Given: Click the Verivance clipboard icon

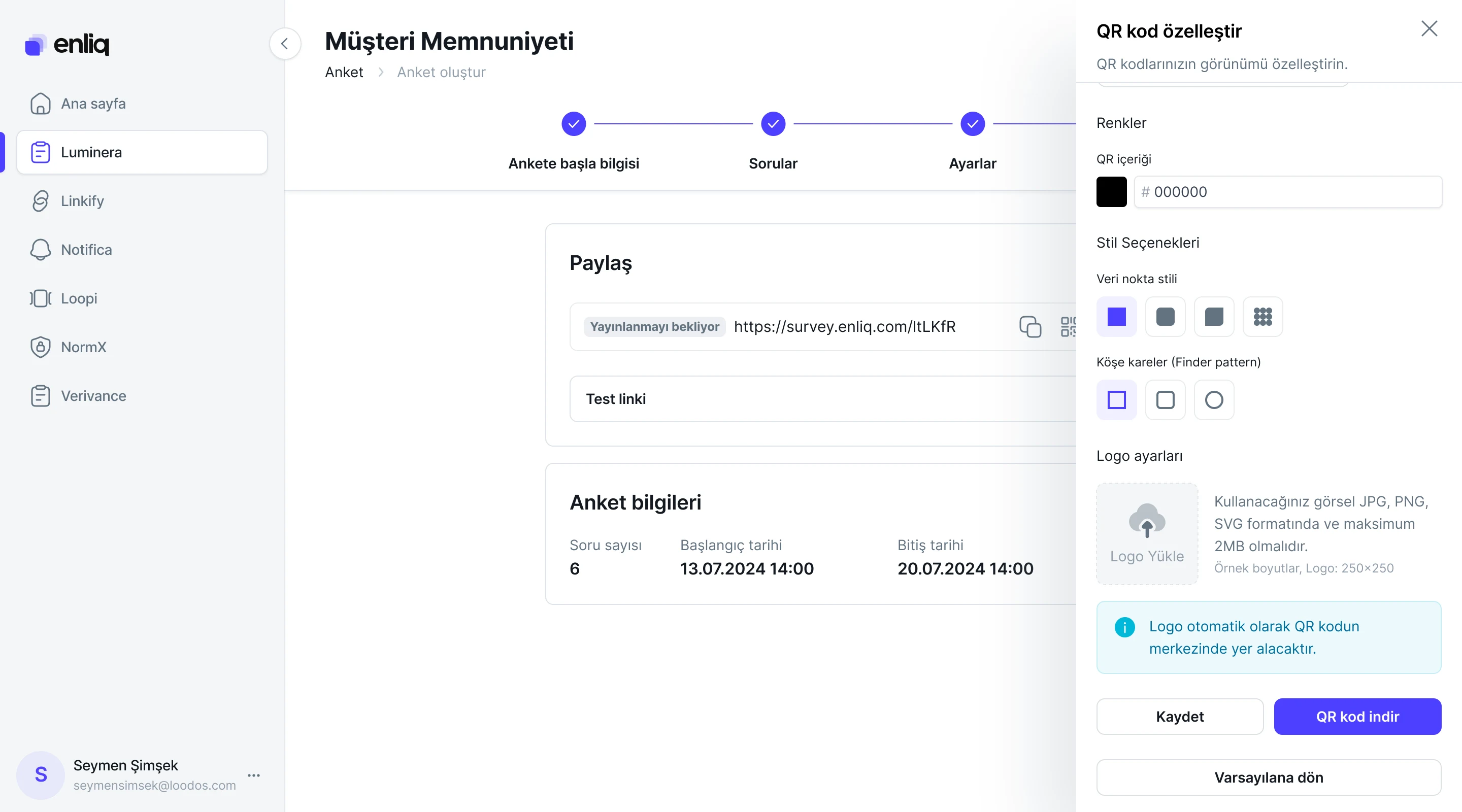Looking at the screenshot, I should (x=40, y=396).
